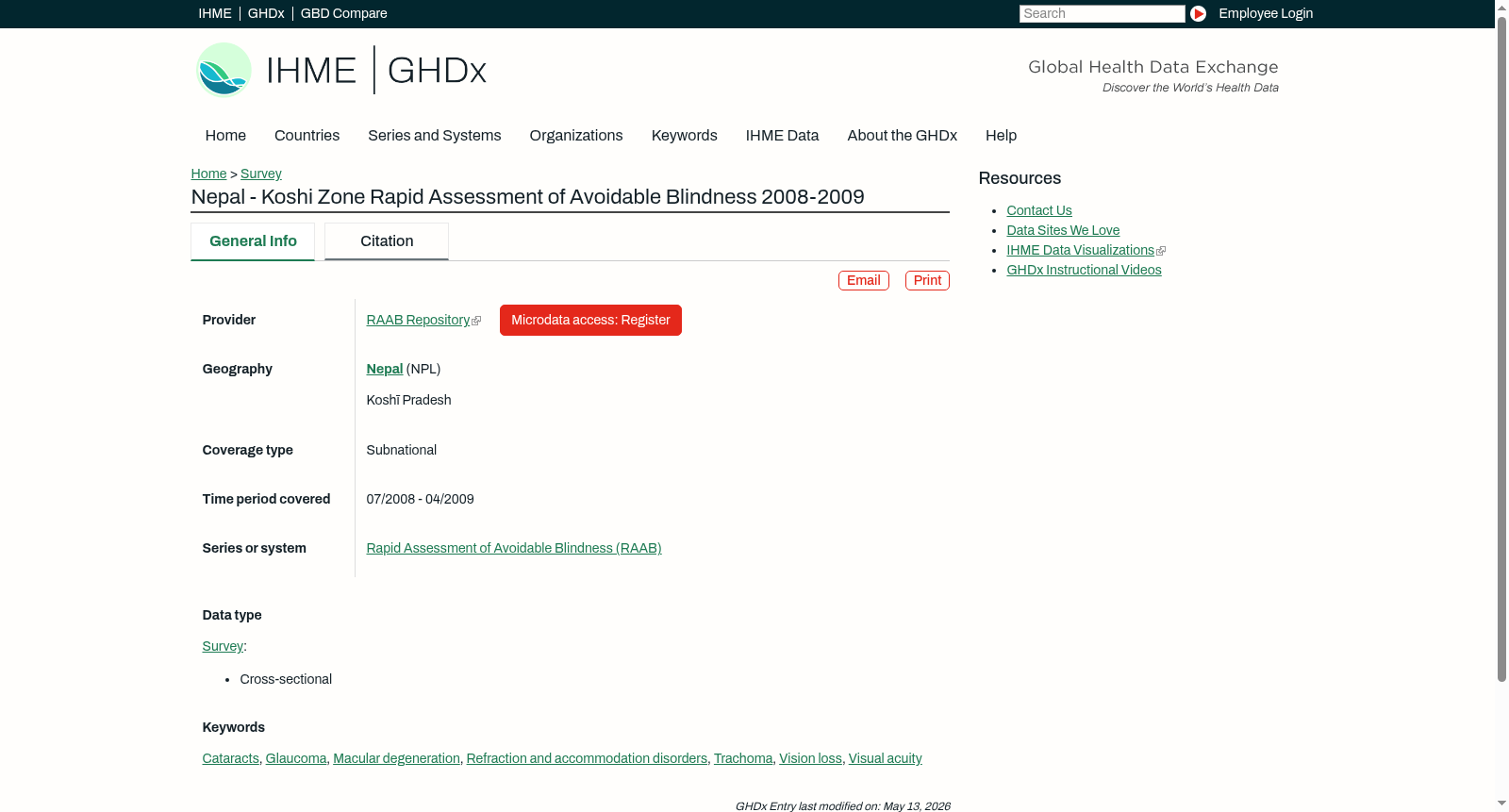This screenshot has width=1509, height=812.
Task: Open Macular degeneration keyword link
Action: click(397, 758)
